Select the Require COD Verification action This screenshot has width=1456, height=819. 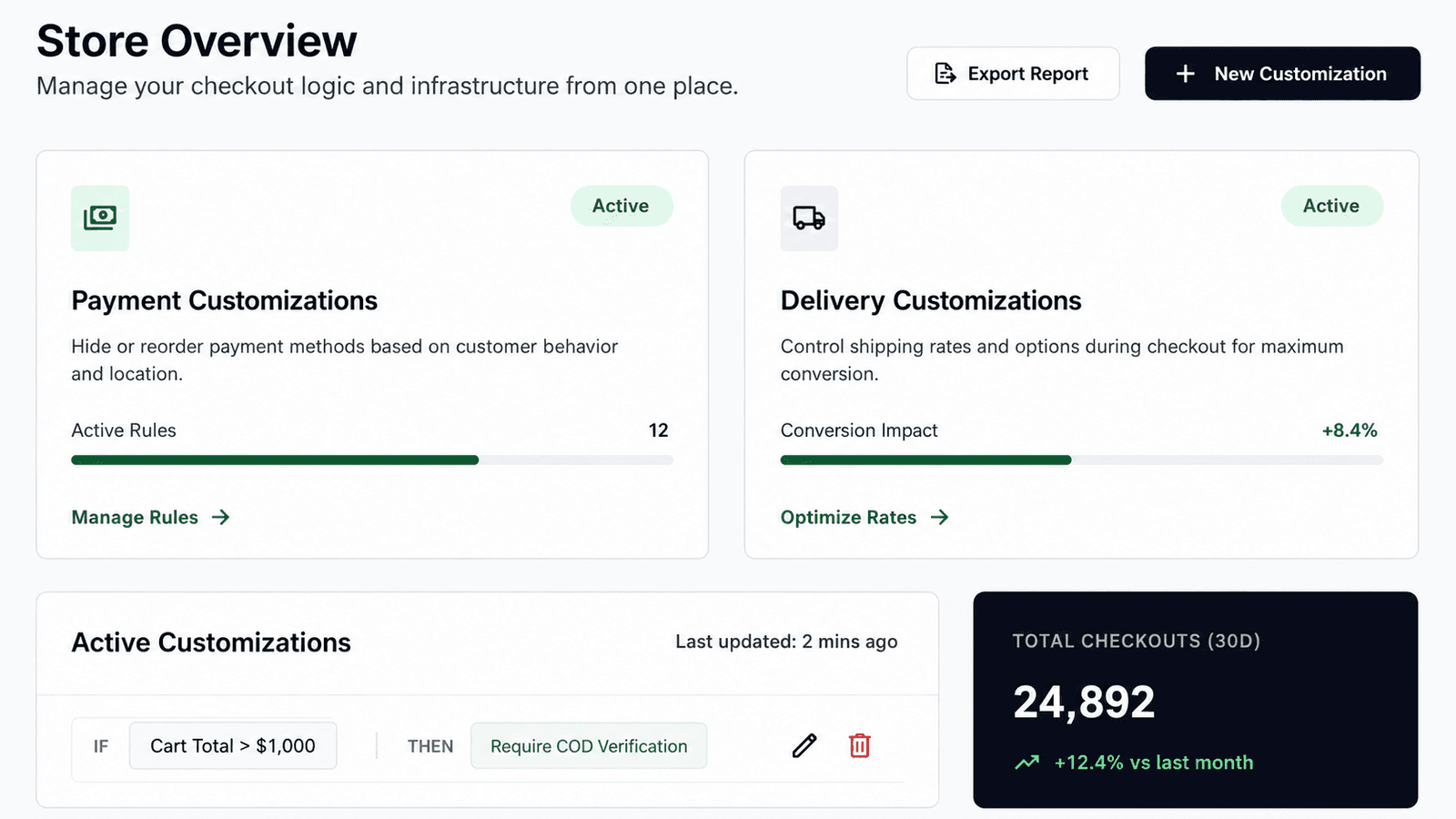(589, 745)
